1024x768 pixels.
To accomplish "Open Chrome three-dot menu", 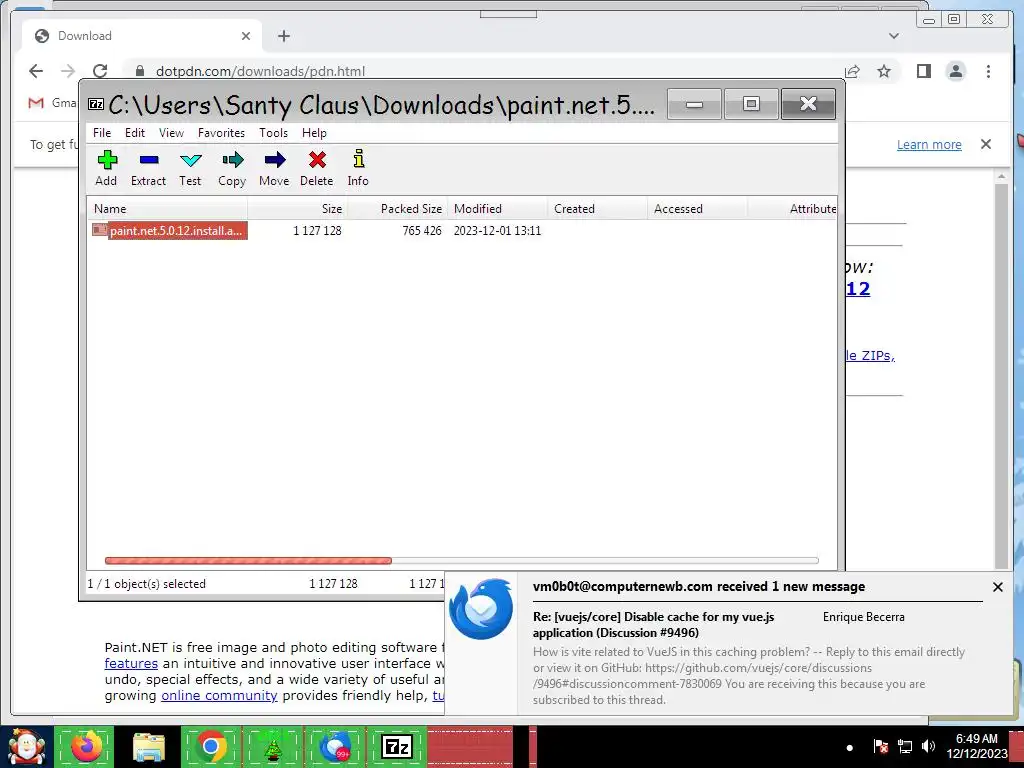I will click(988, 71).
